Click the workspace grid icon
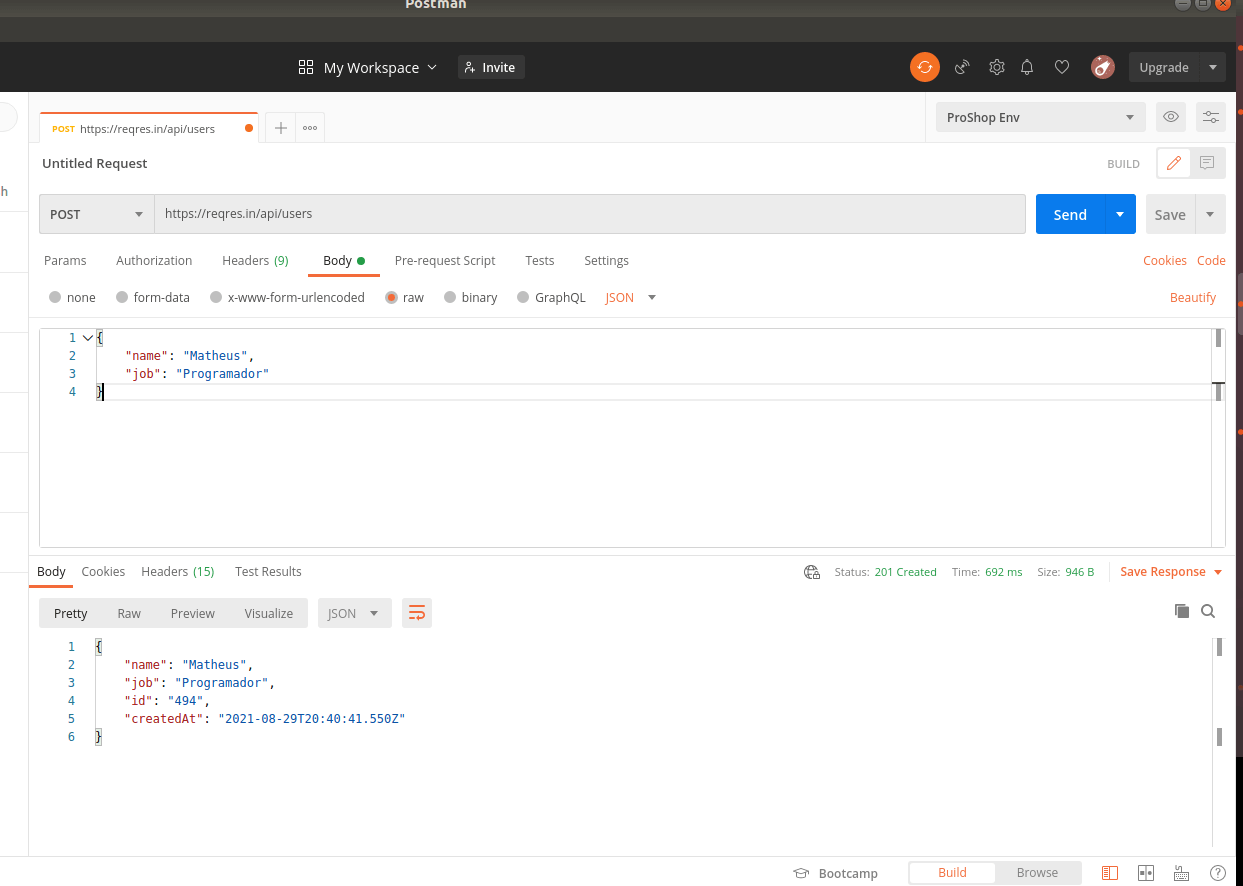 (x=306, y=67)
